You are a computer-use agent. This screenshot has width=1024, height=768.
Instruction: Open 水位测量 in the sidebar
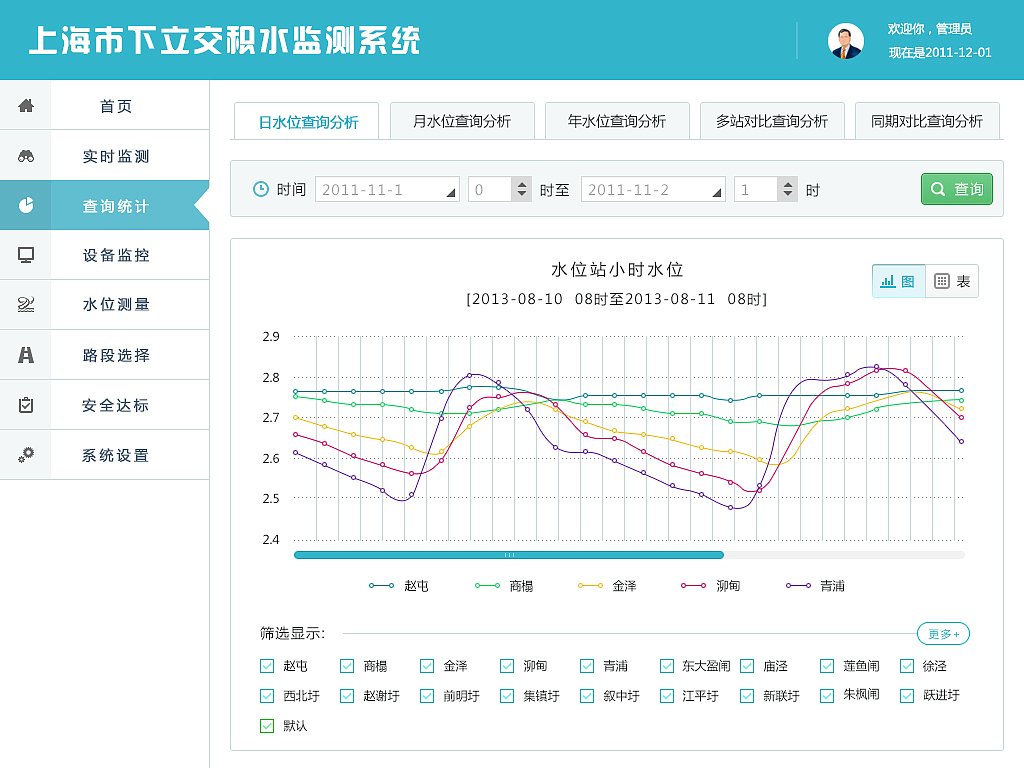(x=104, y=304)
